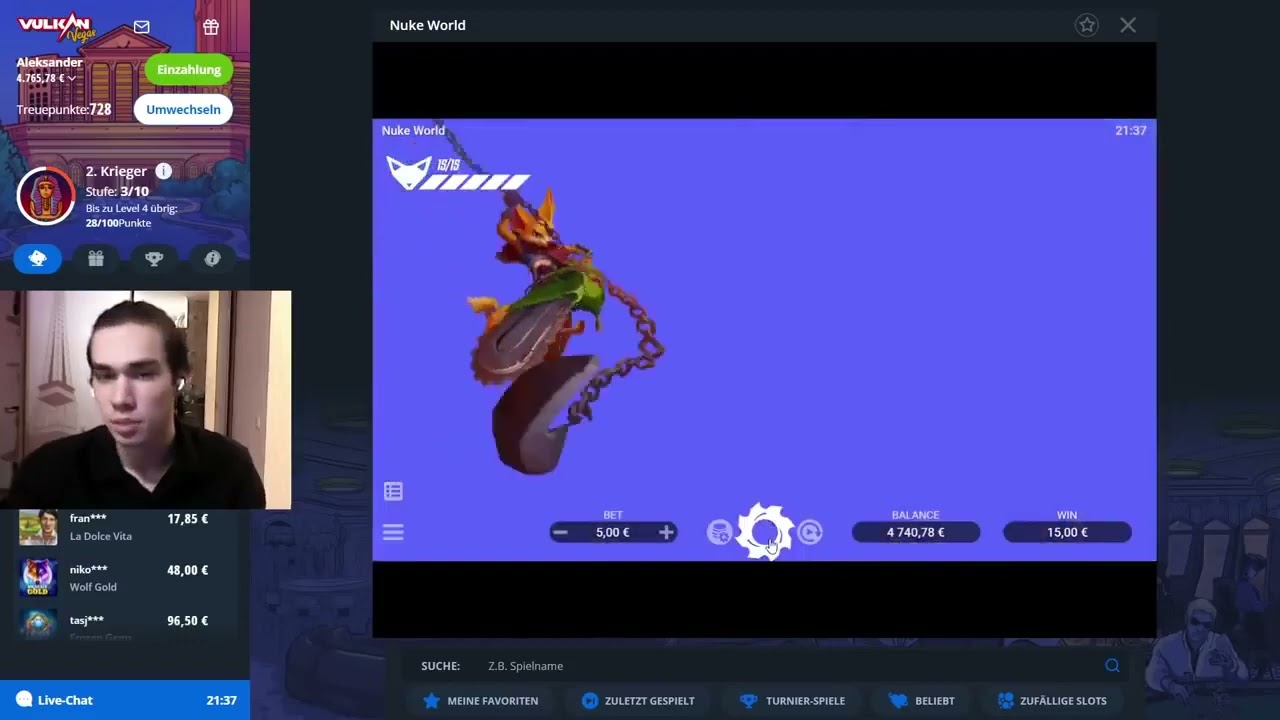The image size is (1280, 720).
Task: Open Zuletzt Gespielt category
Action: 638,701
